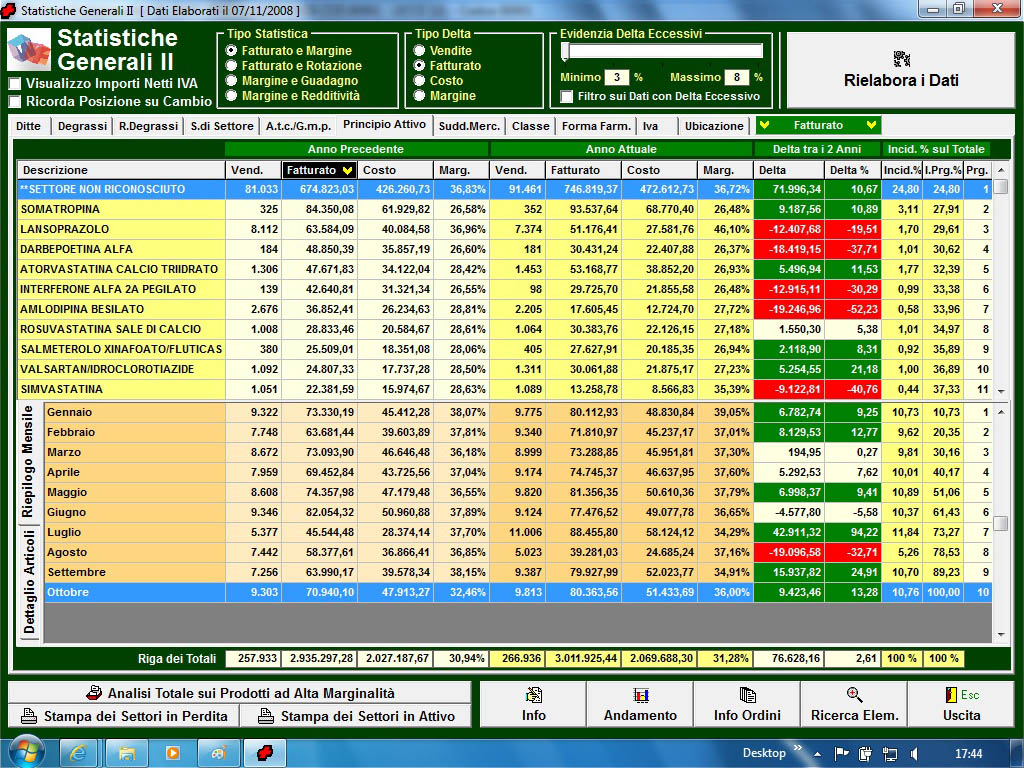The image size is (1024, 768).
Task: Select the Dettaglio Articoli vertical tab
Action: [x=29, y=581]
